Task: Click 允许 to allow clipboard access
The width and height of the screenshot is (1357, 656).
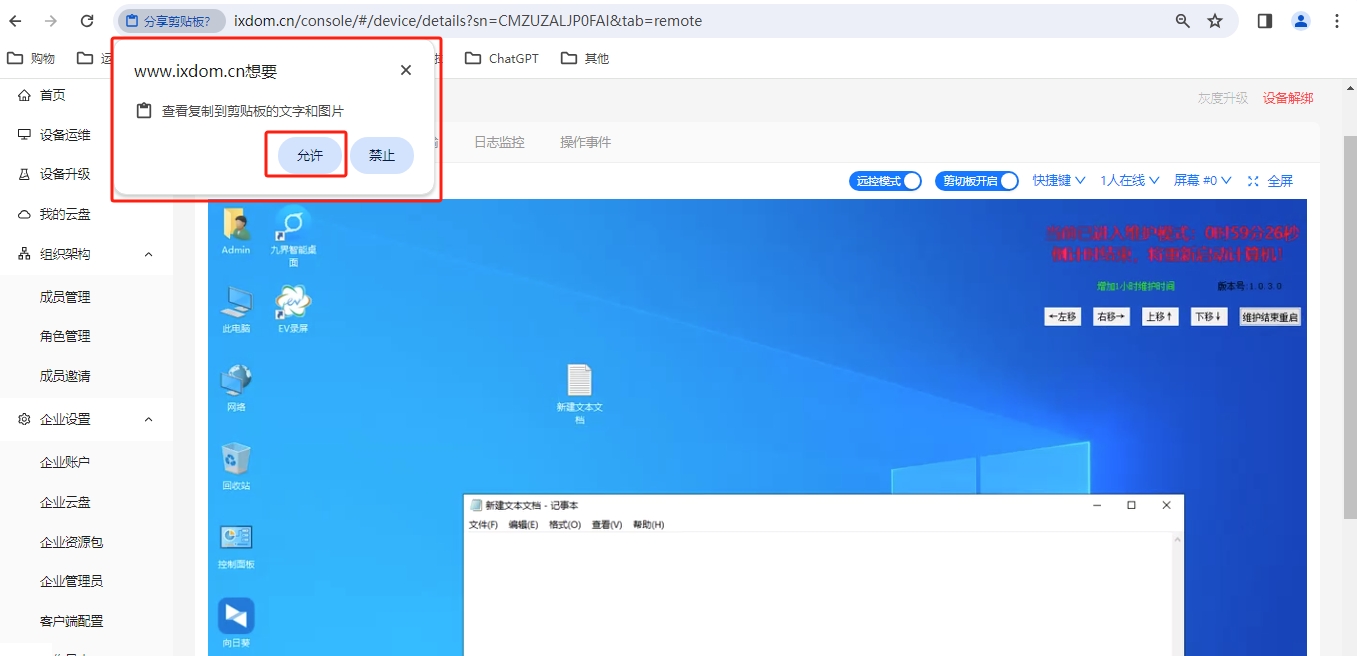Action: (x=310, y=155)
